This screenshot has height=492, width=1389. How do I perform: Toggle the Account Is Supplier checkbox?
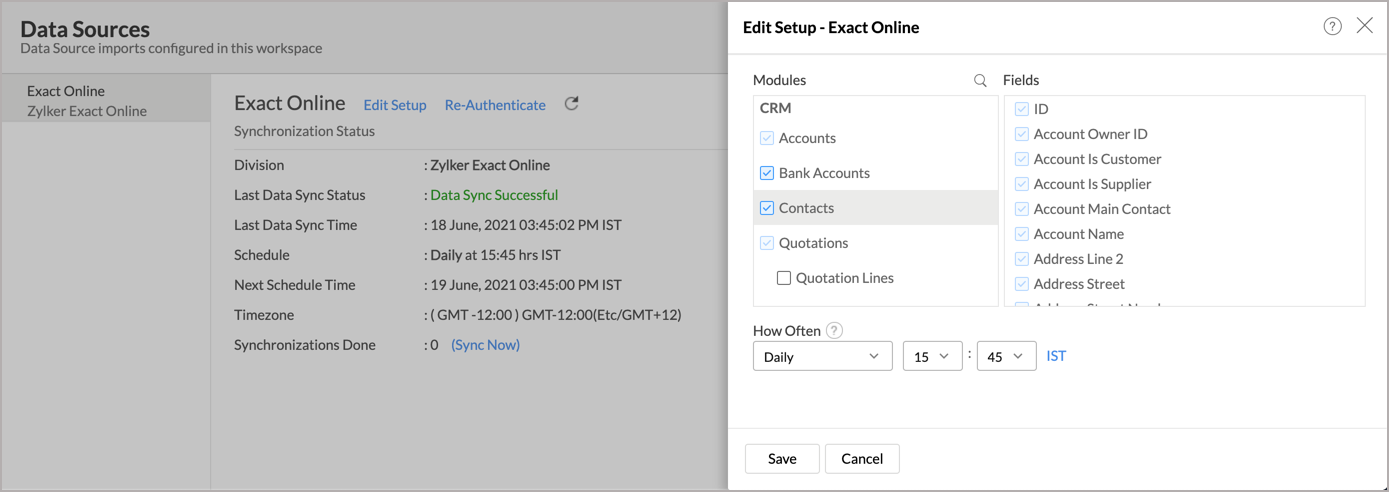tap(1022, 184)
